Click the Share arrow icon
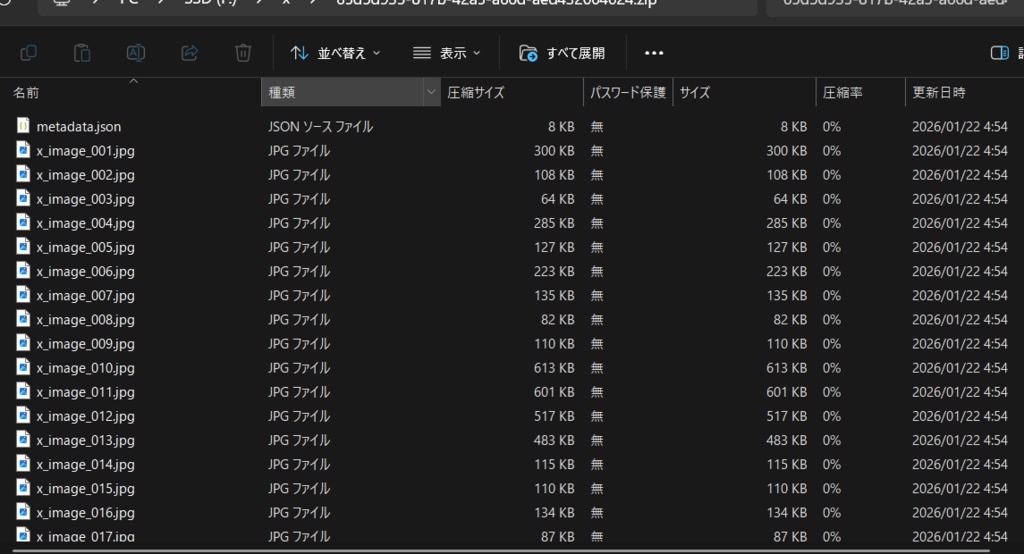The image size is (1024, 554). click(x=189, y=53)
